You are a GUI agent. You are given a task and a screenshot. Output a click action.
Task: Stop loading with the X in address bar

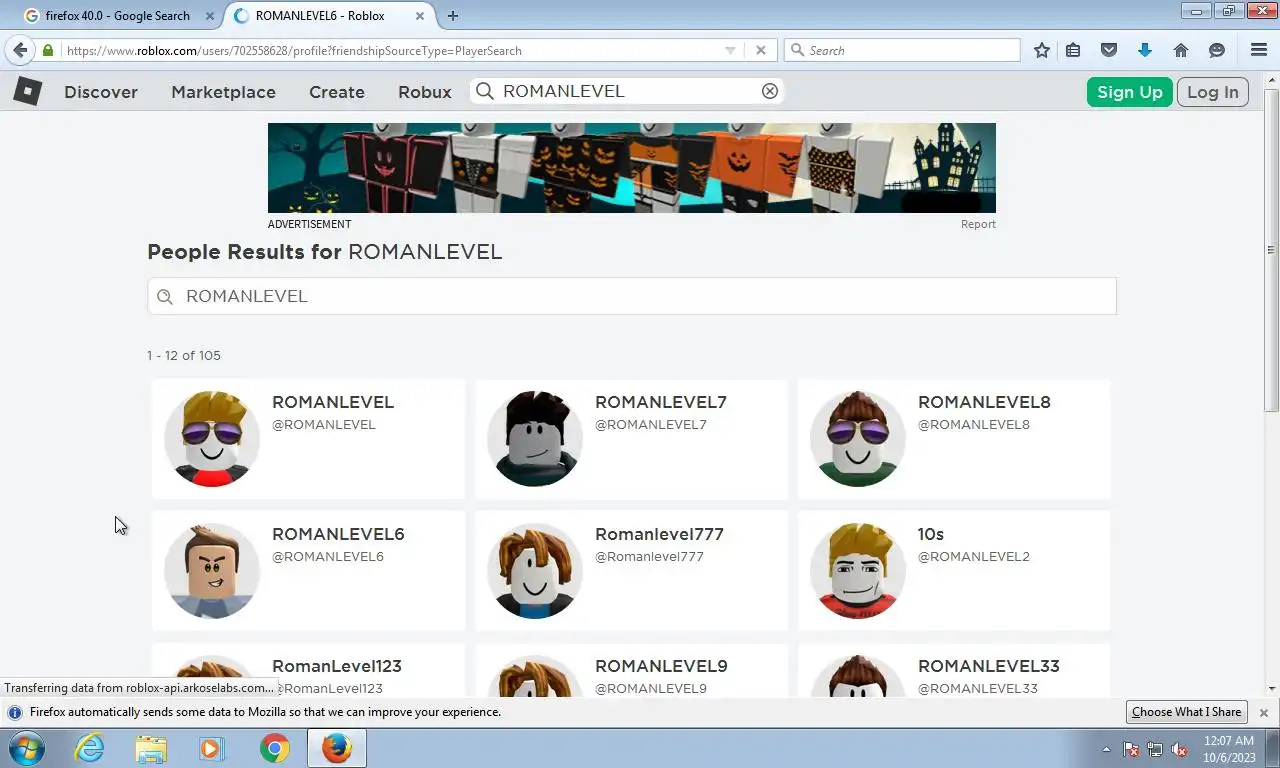tap(761, 50)
